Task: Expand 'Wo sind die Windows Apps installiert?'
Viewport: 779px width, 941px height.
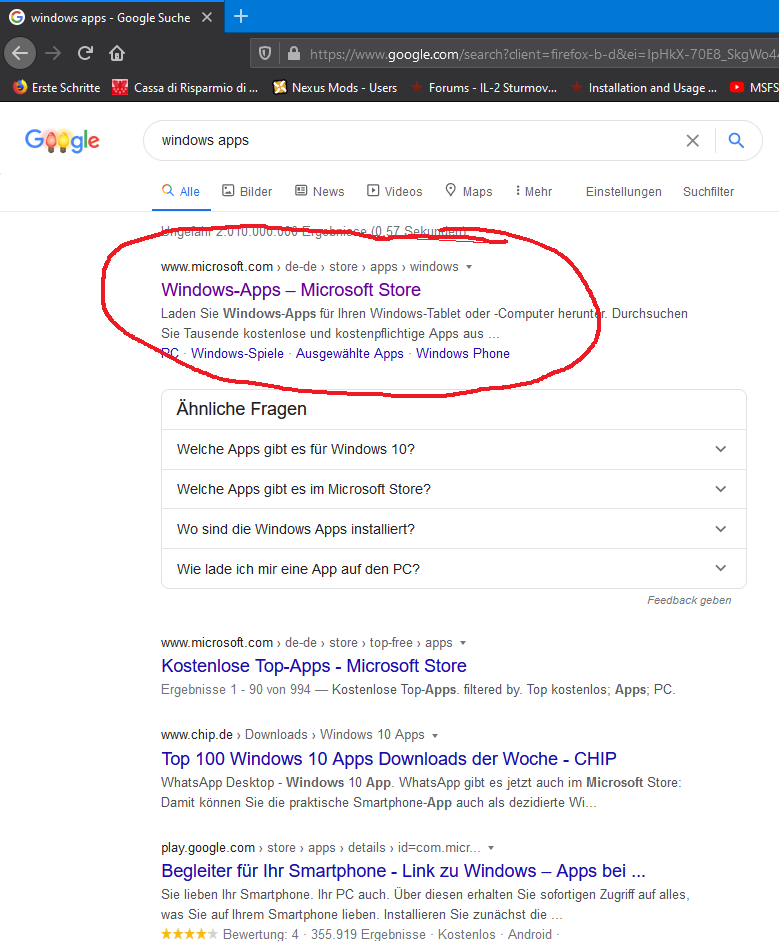Action: tap(454, 529)
